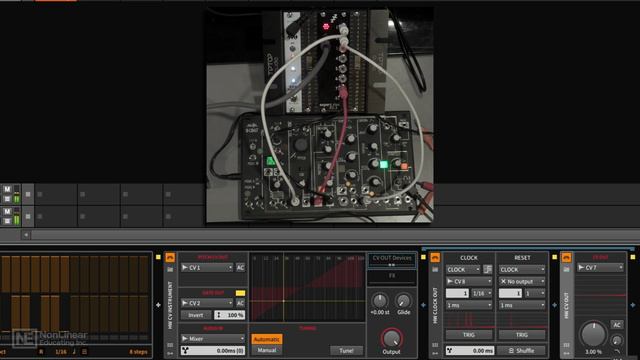Click the modulator arrows icon in HW Clock Out
This screenshot has height=360, width=640.
pyautogui.click(x=435, y=353)
